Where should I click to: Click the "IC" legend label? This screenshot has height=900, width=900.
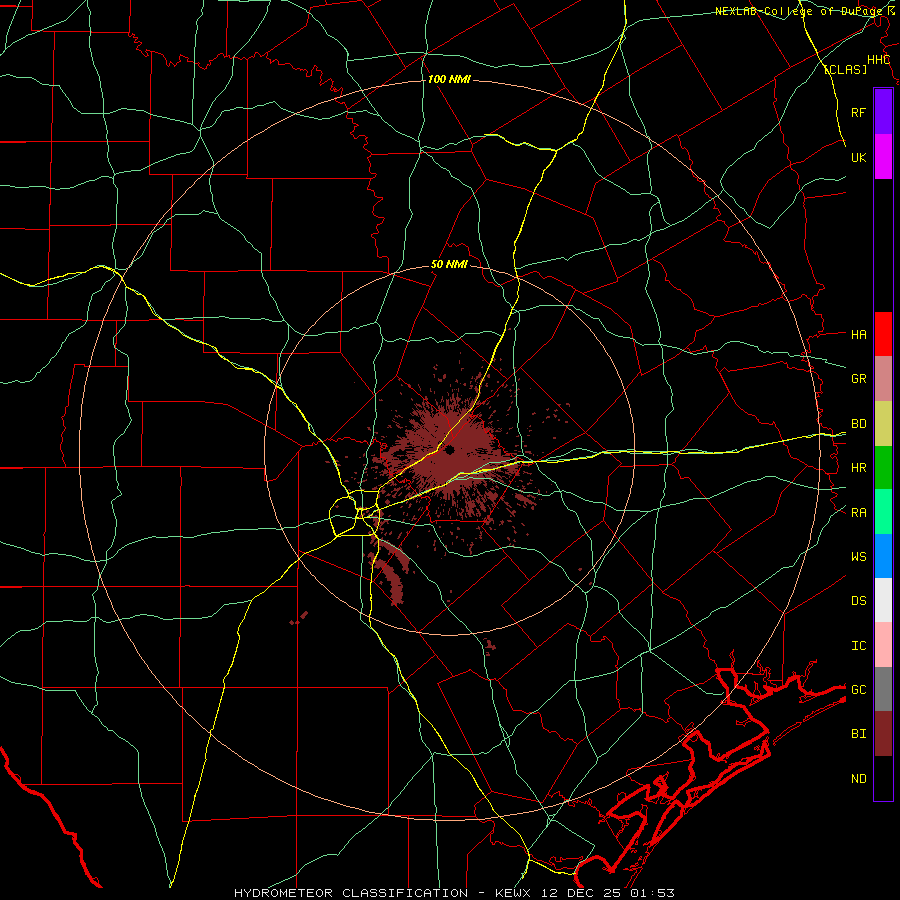859,645
